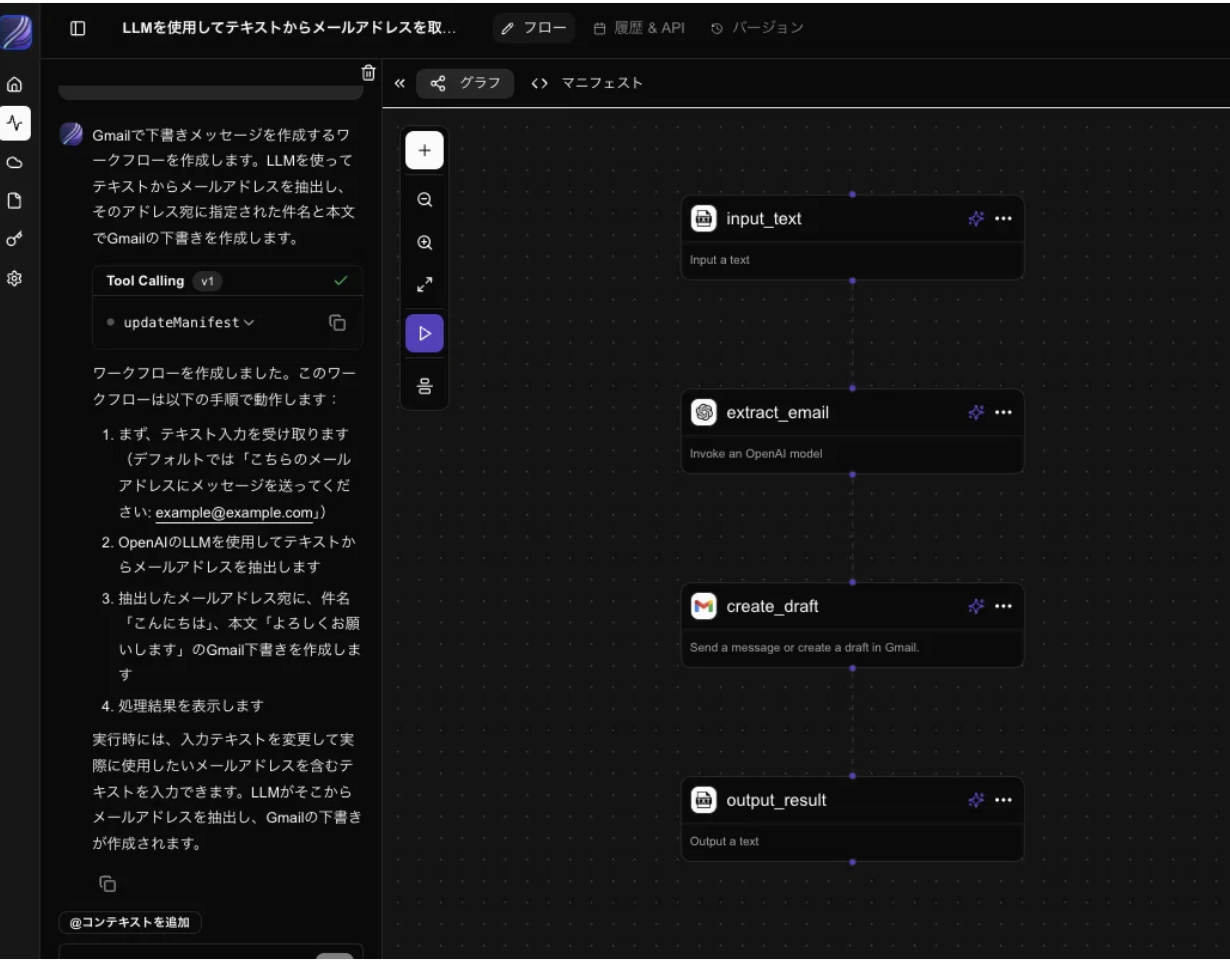This screenshot has height=960, width=1230.
Task: Click the sparkle AI icon on input_text node
Action: [976, 219]
